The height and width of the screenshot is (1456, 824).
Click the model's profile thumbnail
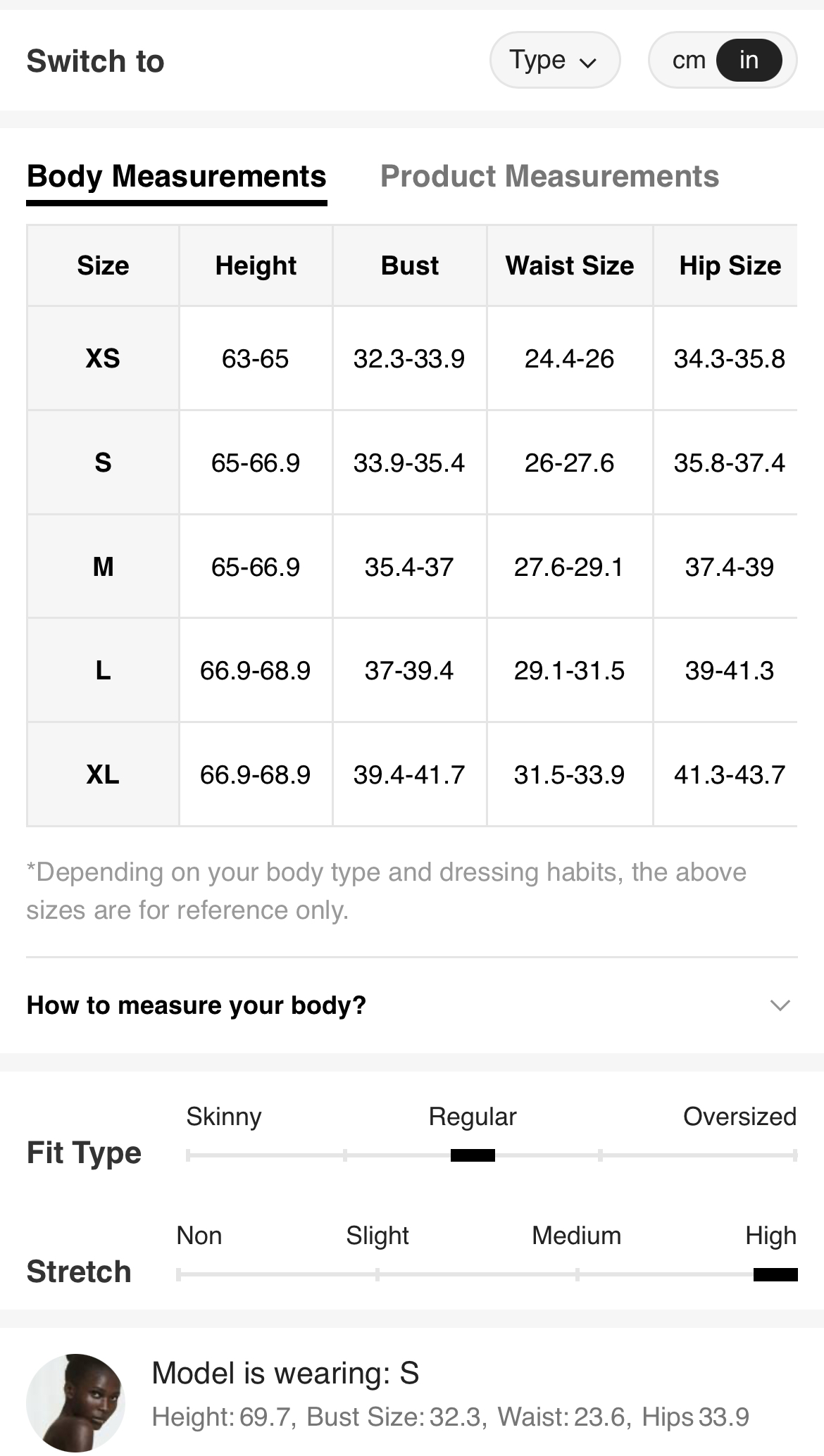click(x=76, y=1402)
